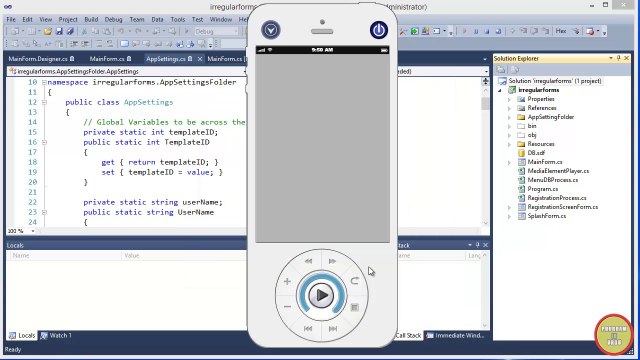Open the Build menu
The width and height of the screenshot is (640, 360).
point(91,19)
